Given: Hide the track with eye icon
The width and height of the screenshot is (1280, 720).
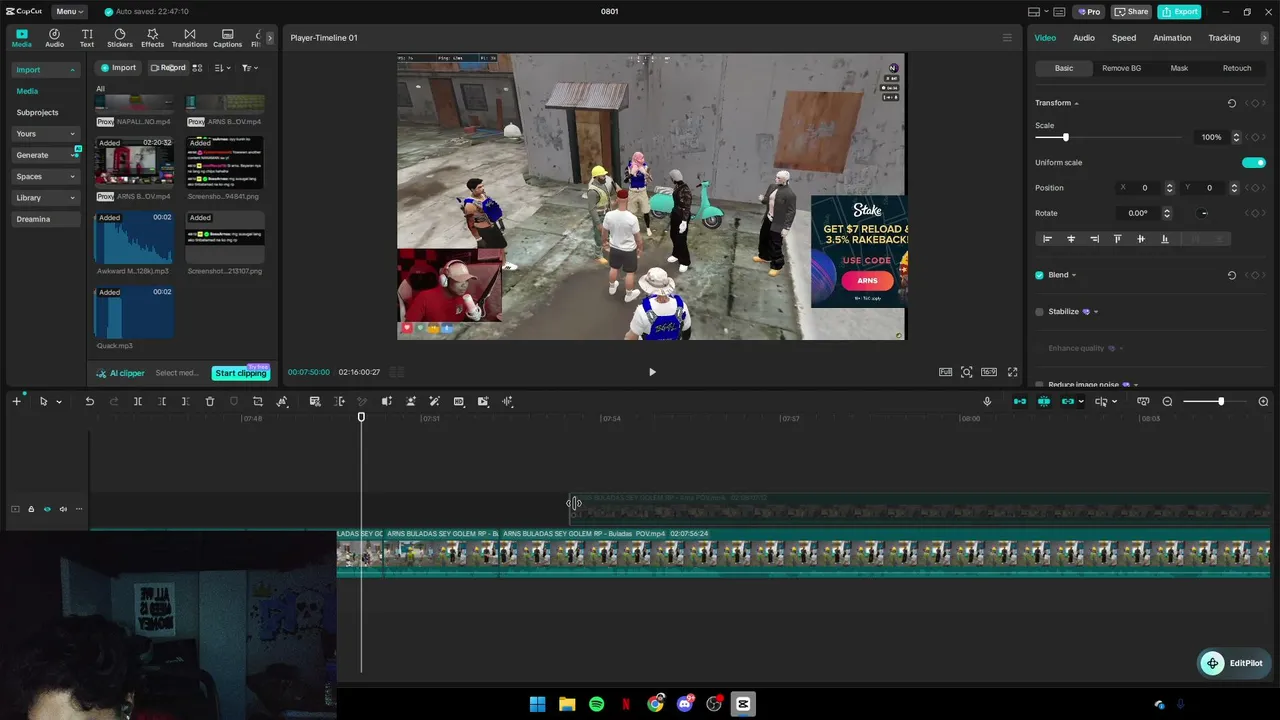Looking at the screenshot, I should (x=47, y=509).
